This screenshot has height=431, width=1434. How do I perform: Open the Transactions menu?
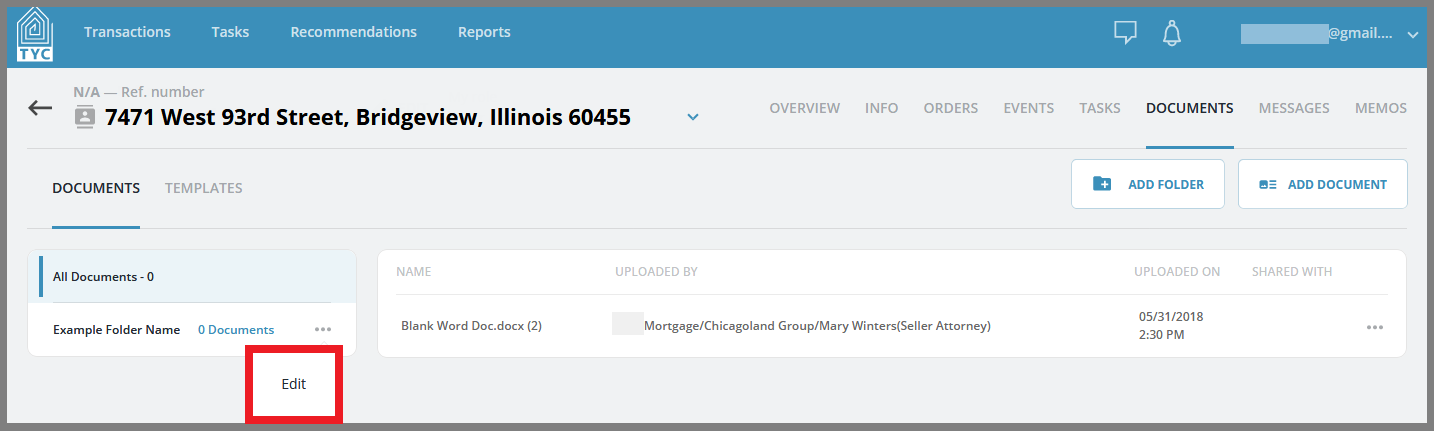(x=127, y=32)
